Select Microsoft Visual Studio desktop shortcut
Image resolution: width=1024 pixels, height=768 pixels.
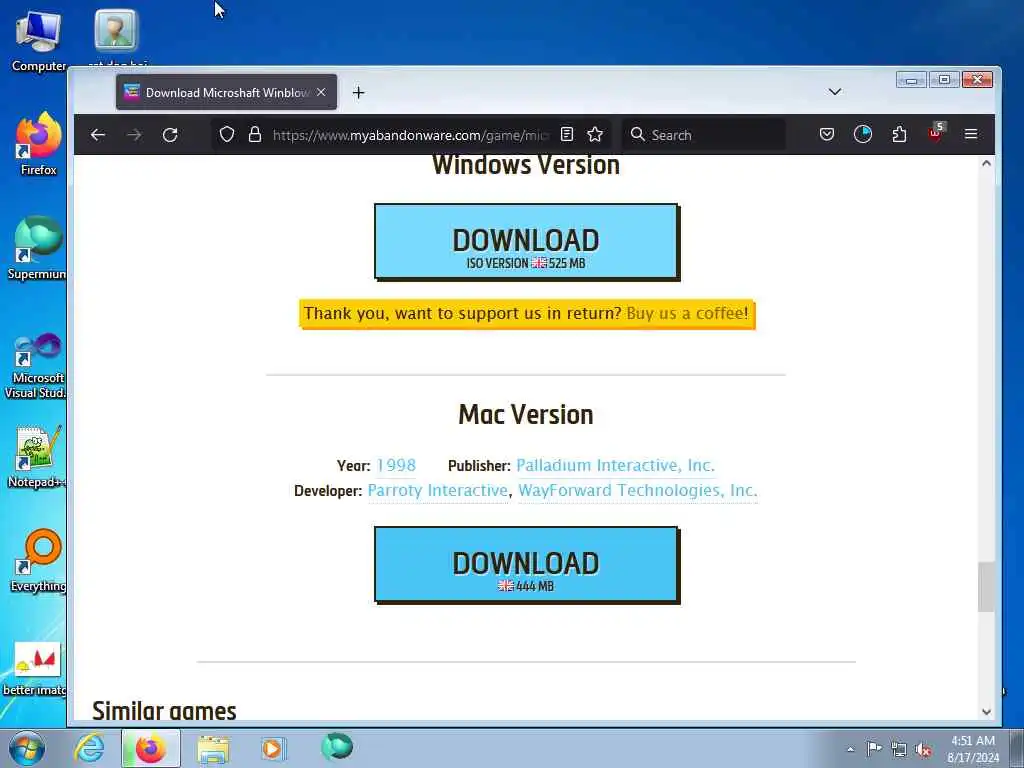click(35, 366)
